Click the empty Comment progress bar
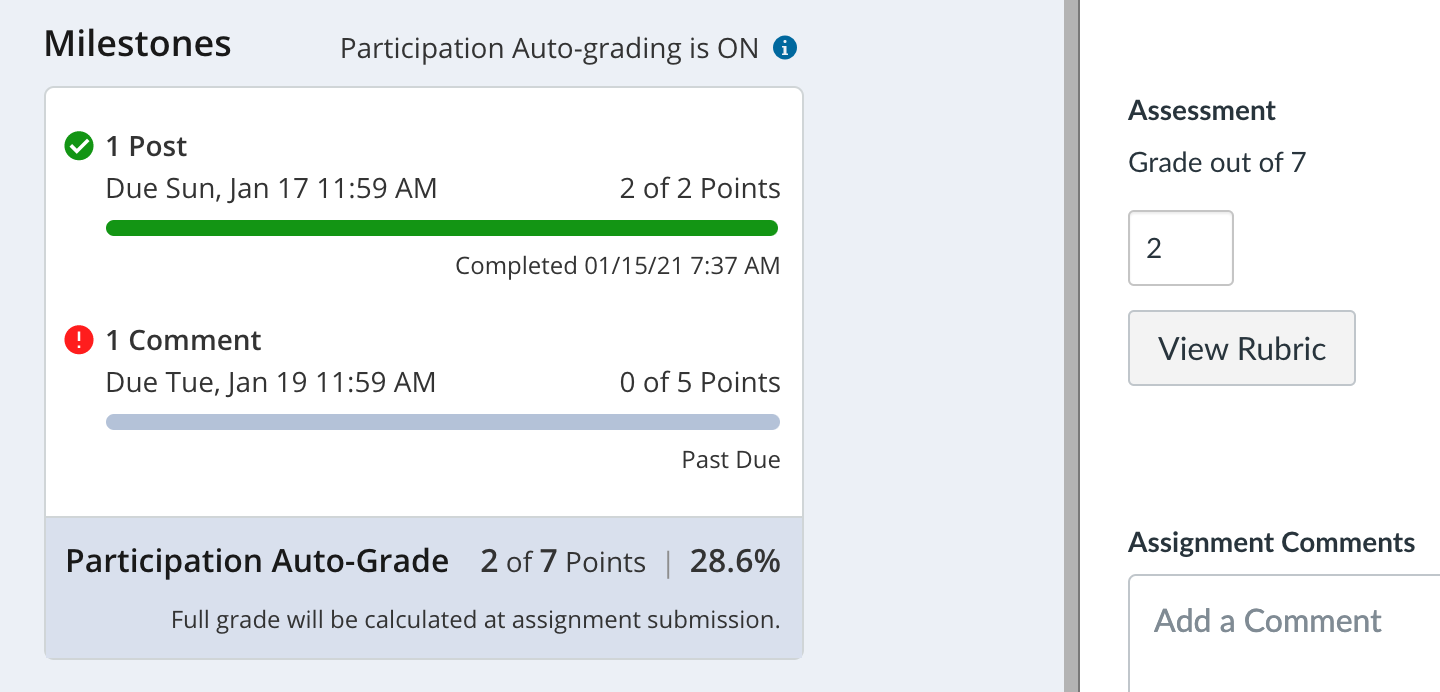This screenshot has height=692, width=1440. (442, 422)
